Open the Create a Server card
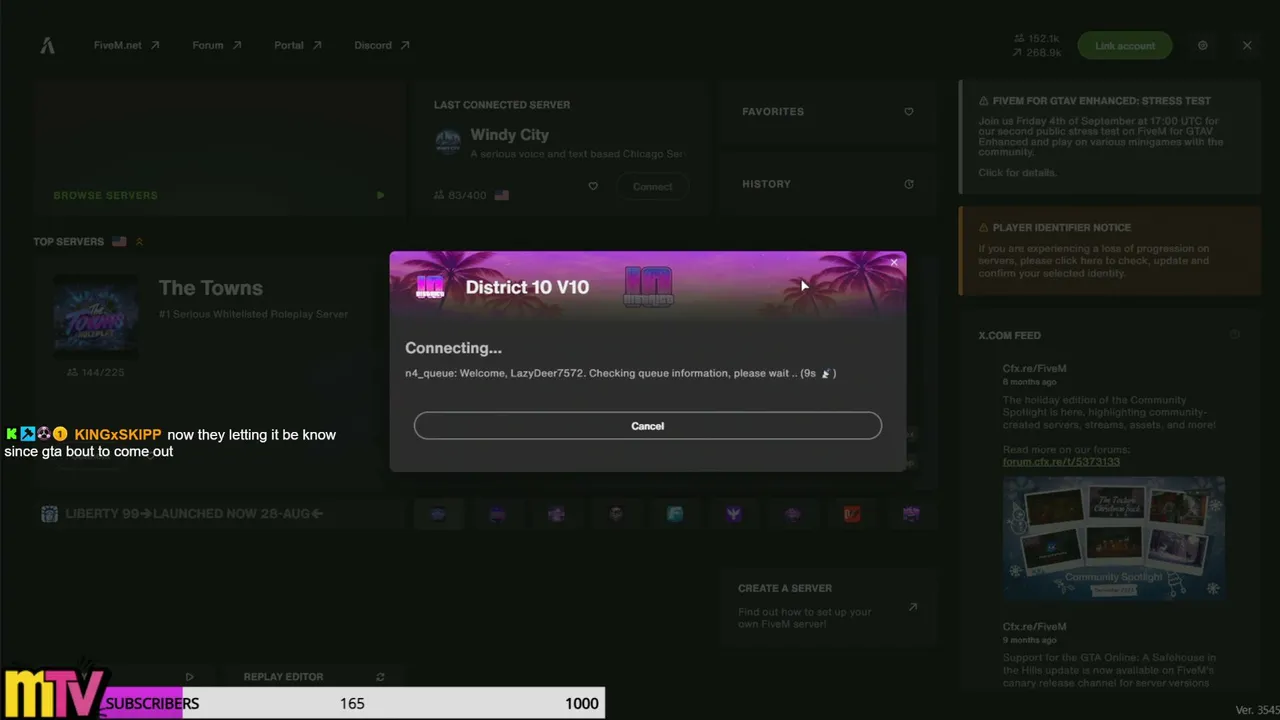 (828, 606)
